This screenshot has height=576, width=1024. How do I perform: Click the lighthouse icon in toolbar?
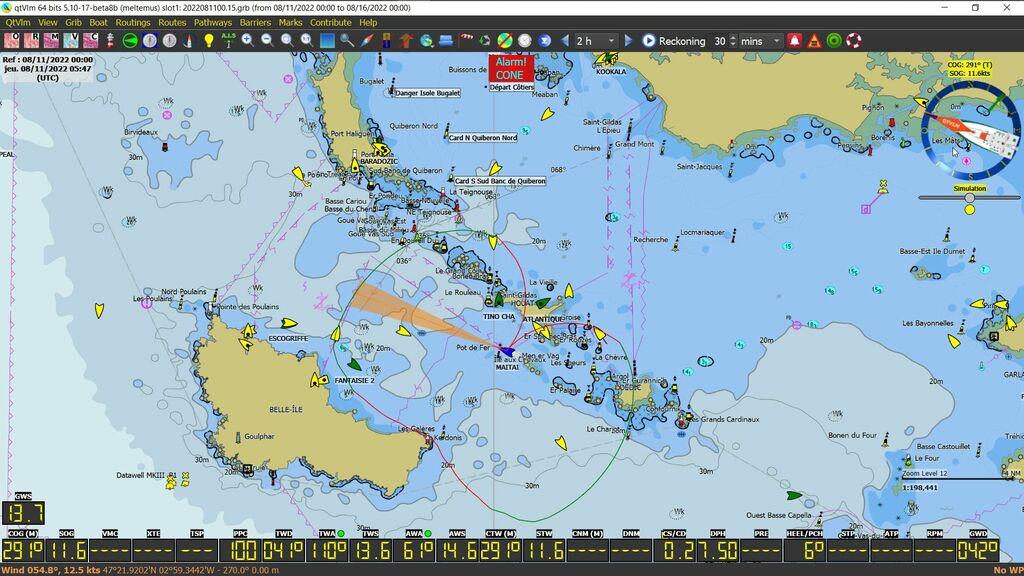coord(110,40)
